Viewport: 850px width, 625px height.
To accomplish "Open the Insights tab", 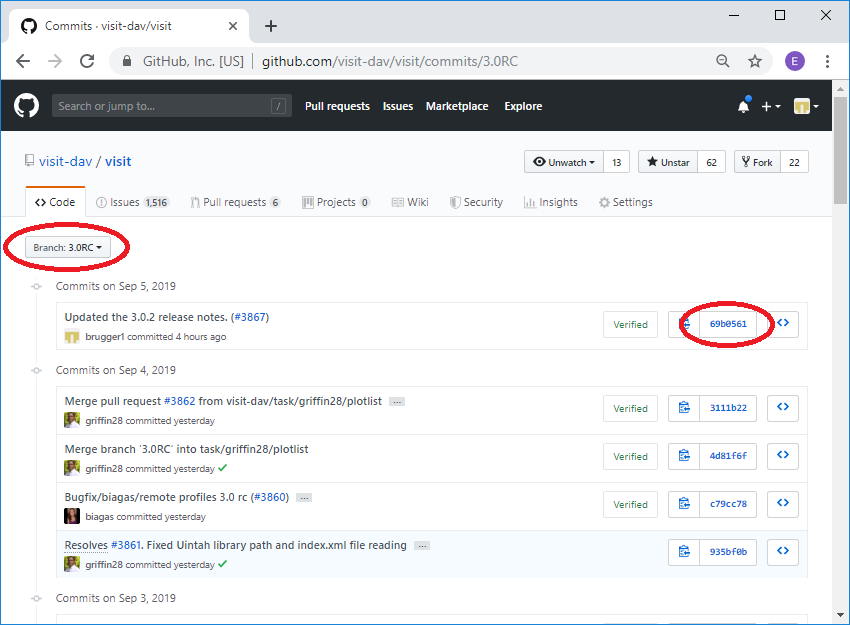I will 551,202.
